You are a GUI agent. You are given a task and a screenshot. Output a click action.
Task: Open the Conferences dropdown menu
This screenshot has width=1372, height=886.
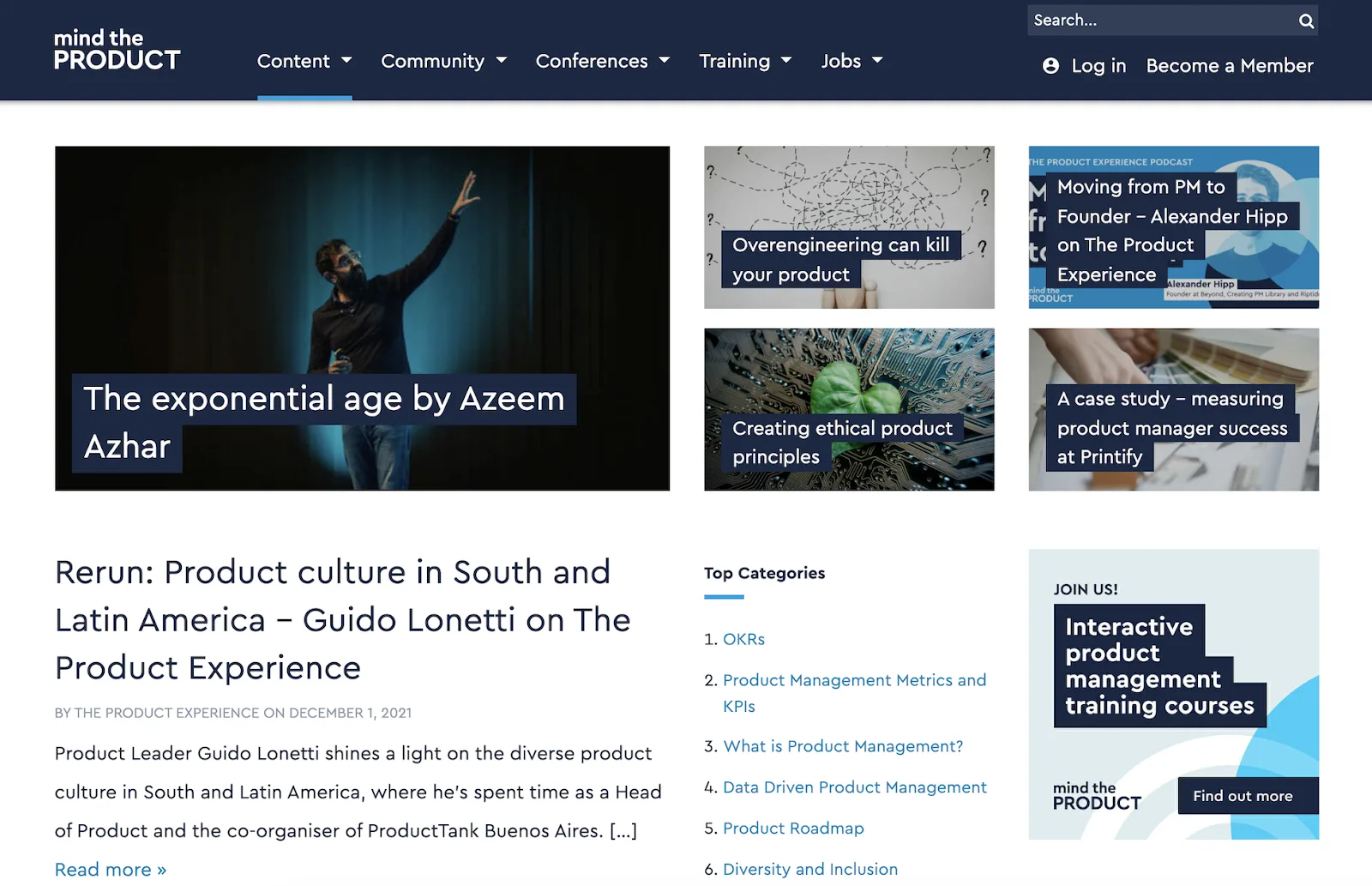(x=602, y=61)
